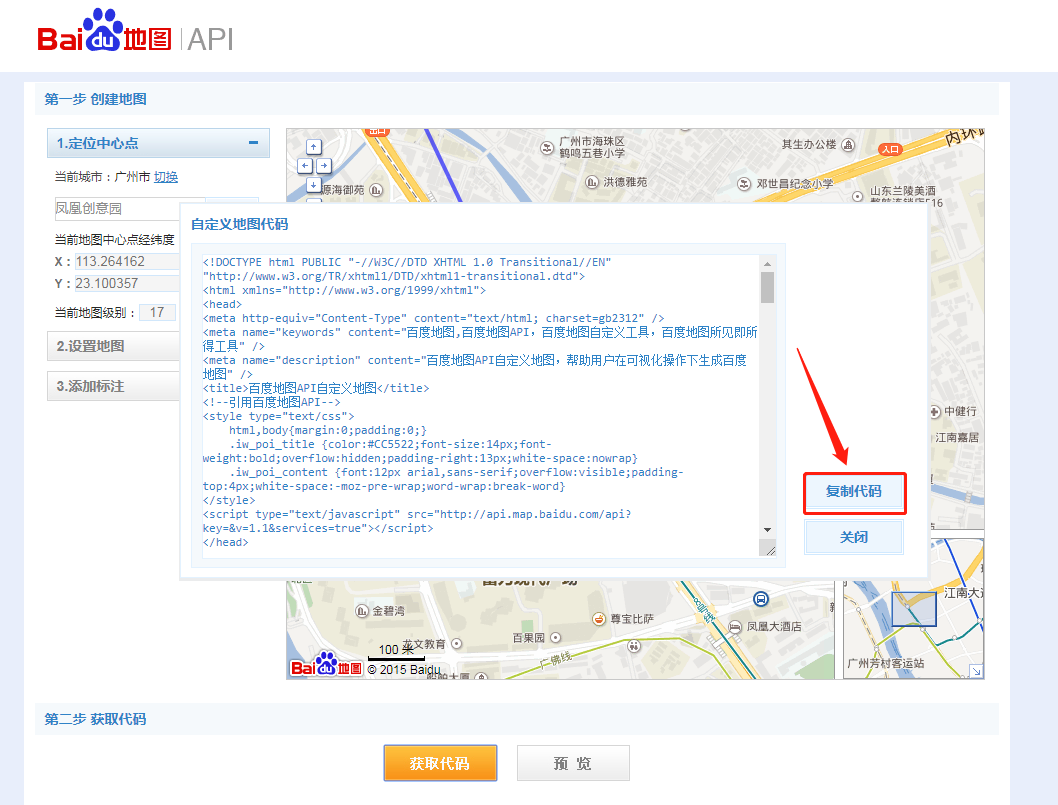Click the 凤凰大酒店 hotel marker icon
1058x805 pixels.
(736, 626)
